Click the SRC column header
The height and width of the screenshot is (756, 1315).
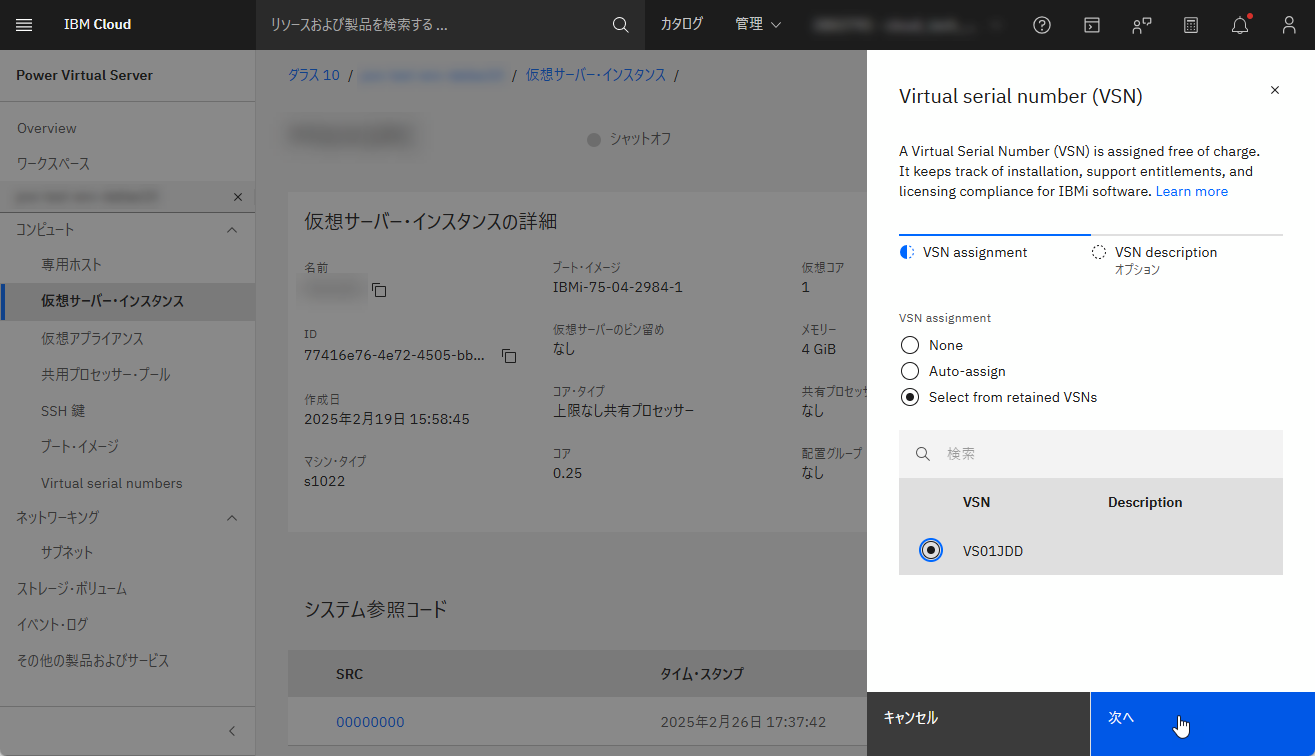point(349,674)
